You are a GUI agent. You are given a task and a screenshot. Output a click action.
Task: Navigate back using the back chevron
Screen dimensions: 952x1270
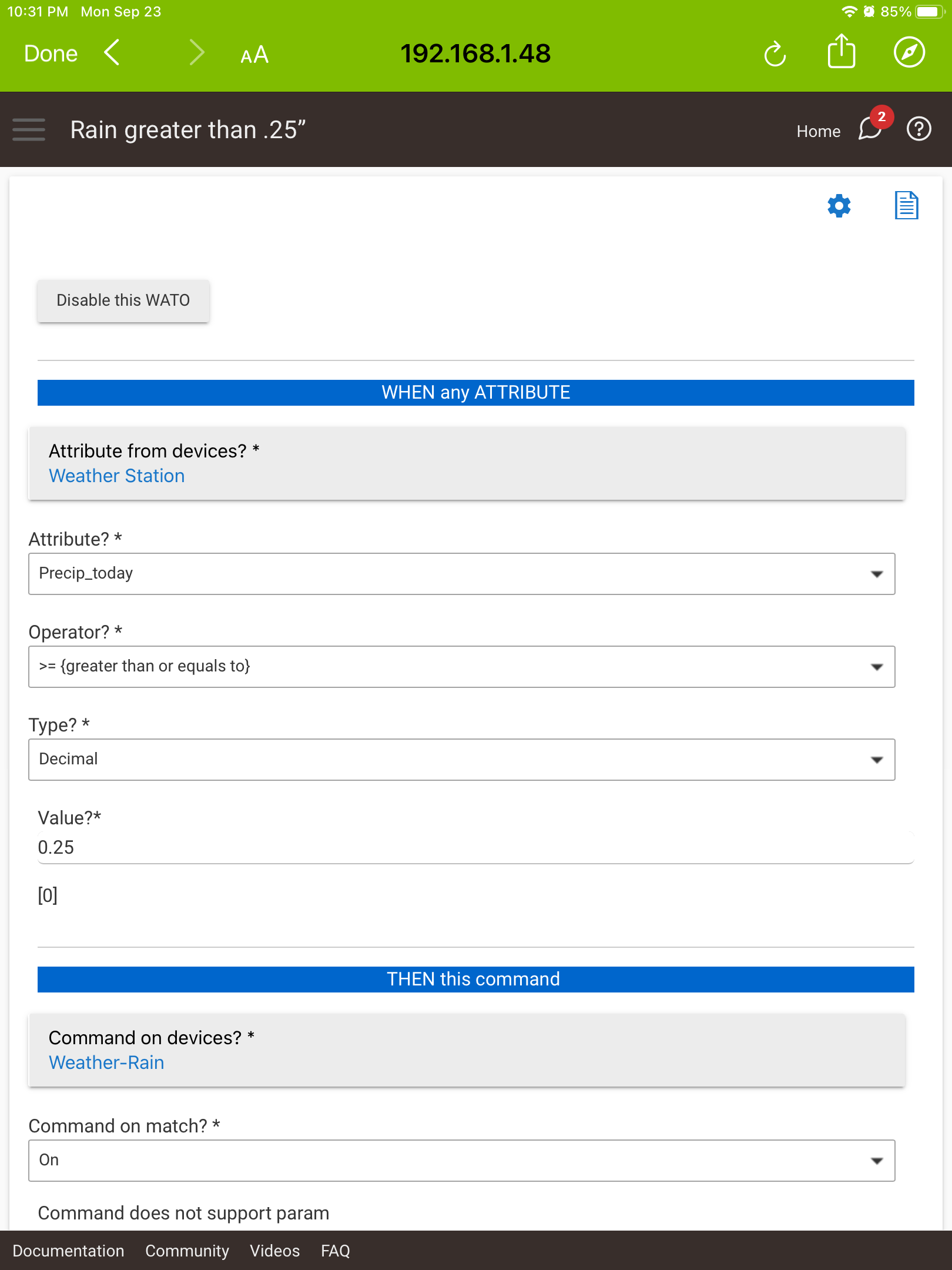pyautogui.click(x=111, y=53)
